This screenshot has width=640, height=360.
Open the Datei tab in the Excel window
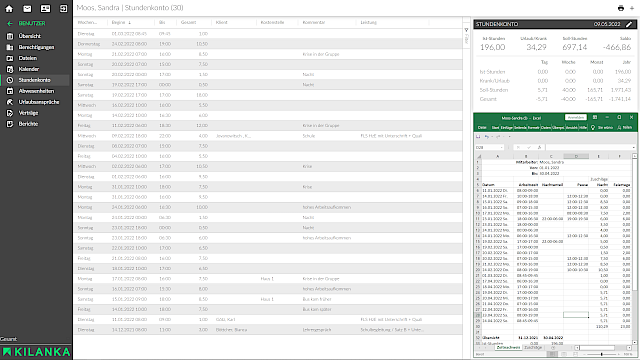pyautogui.click(x=482, y=128)
